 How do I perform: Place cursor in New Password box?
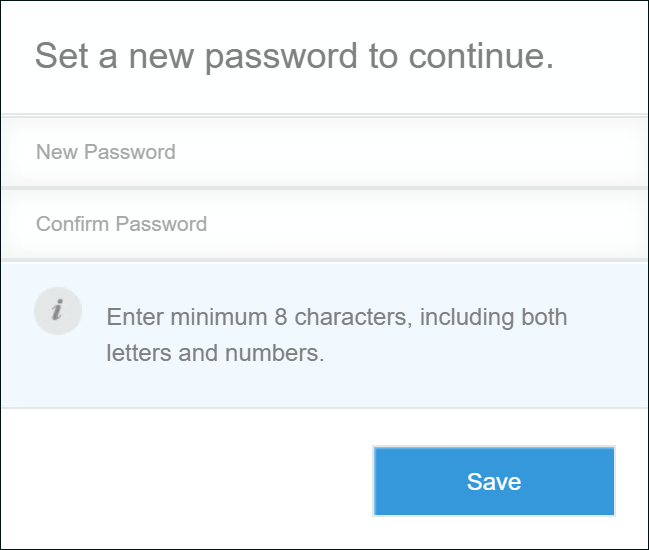324,152
